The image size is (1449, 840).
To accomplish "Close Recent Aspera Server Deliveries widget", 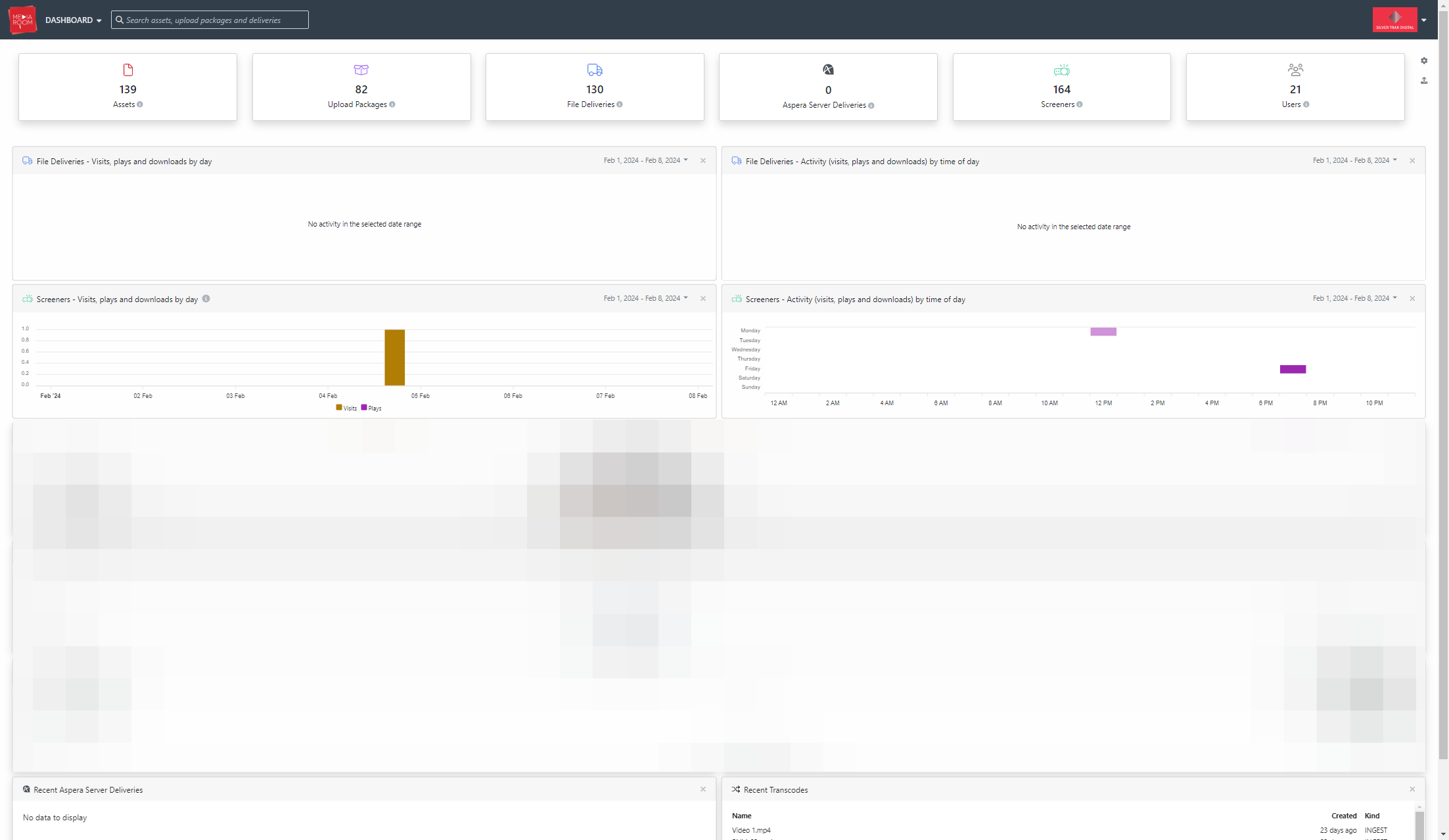I will coord(703,789).
